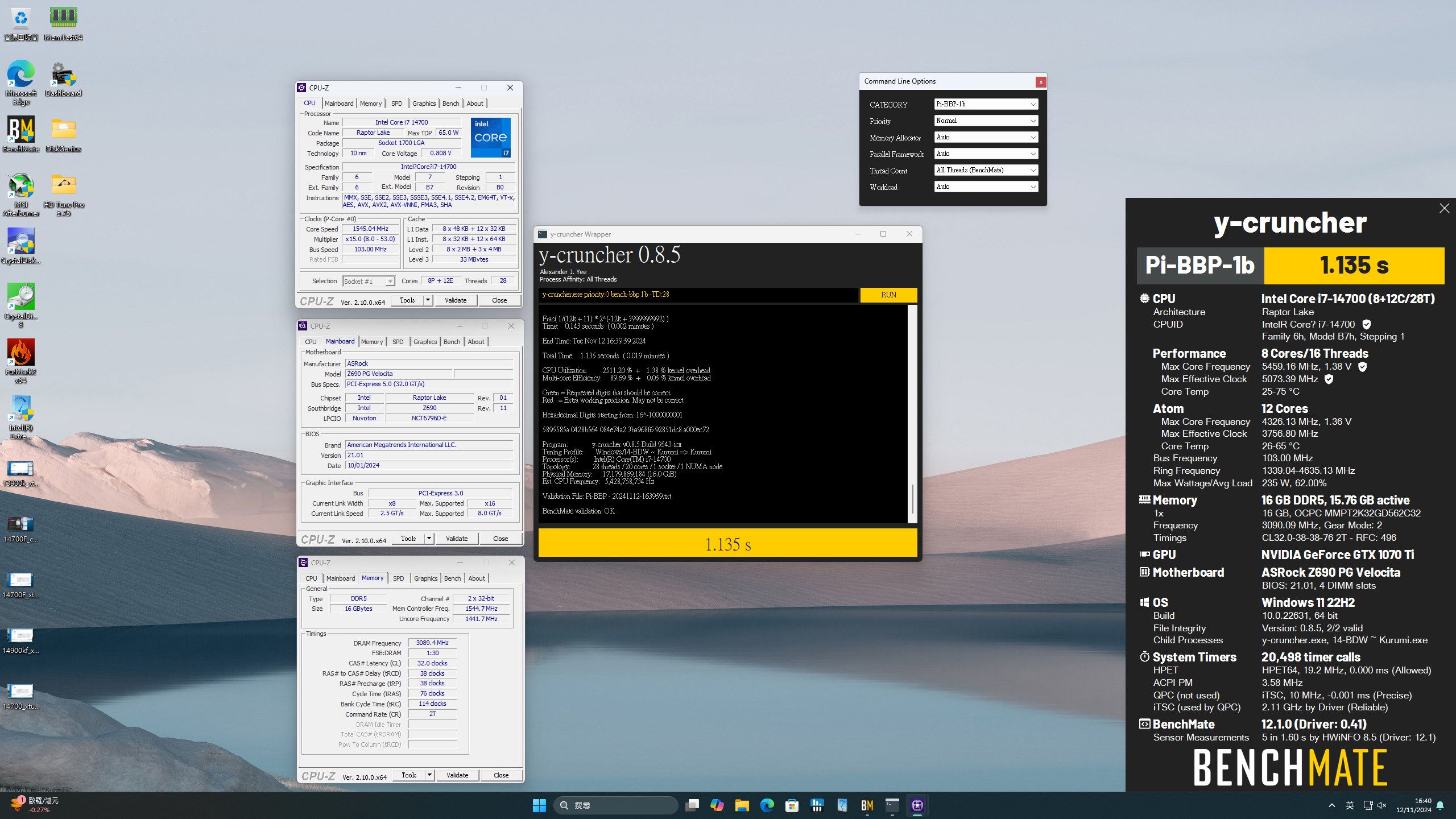
Task: Expand Tools arrow in Memory CPU-Z window
Action: (429, 775)
